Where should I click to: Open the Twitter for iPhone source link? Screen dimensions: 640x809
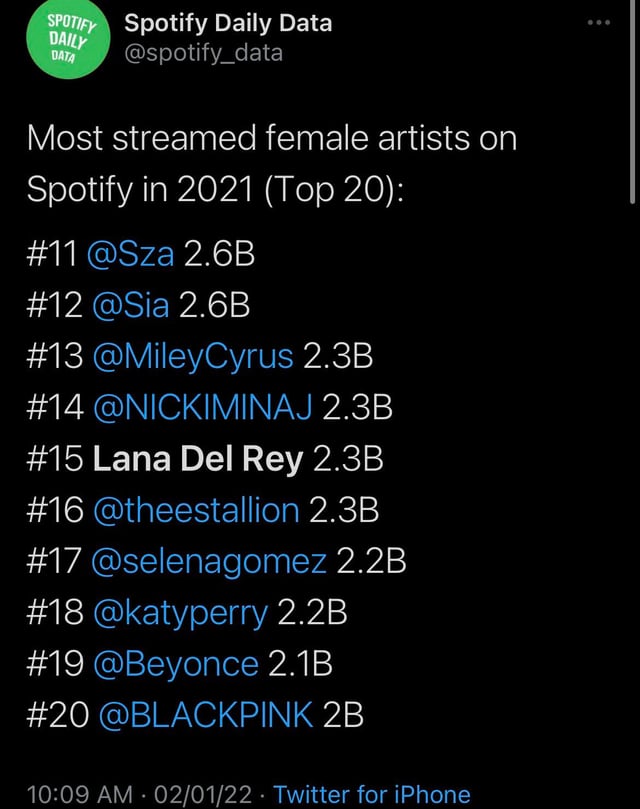coord(372,795)
